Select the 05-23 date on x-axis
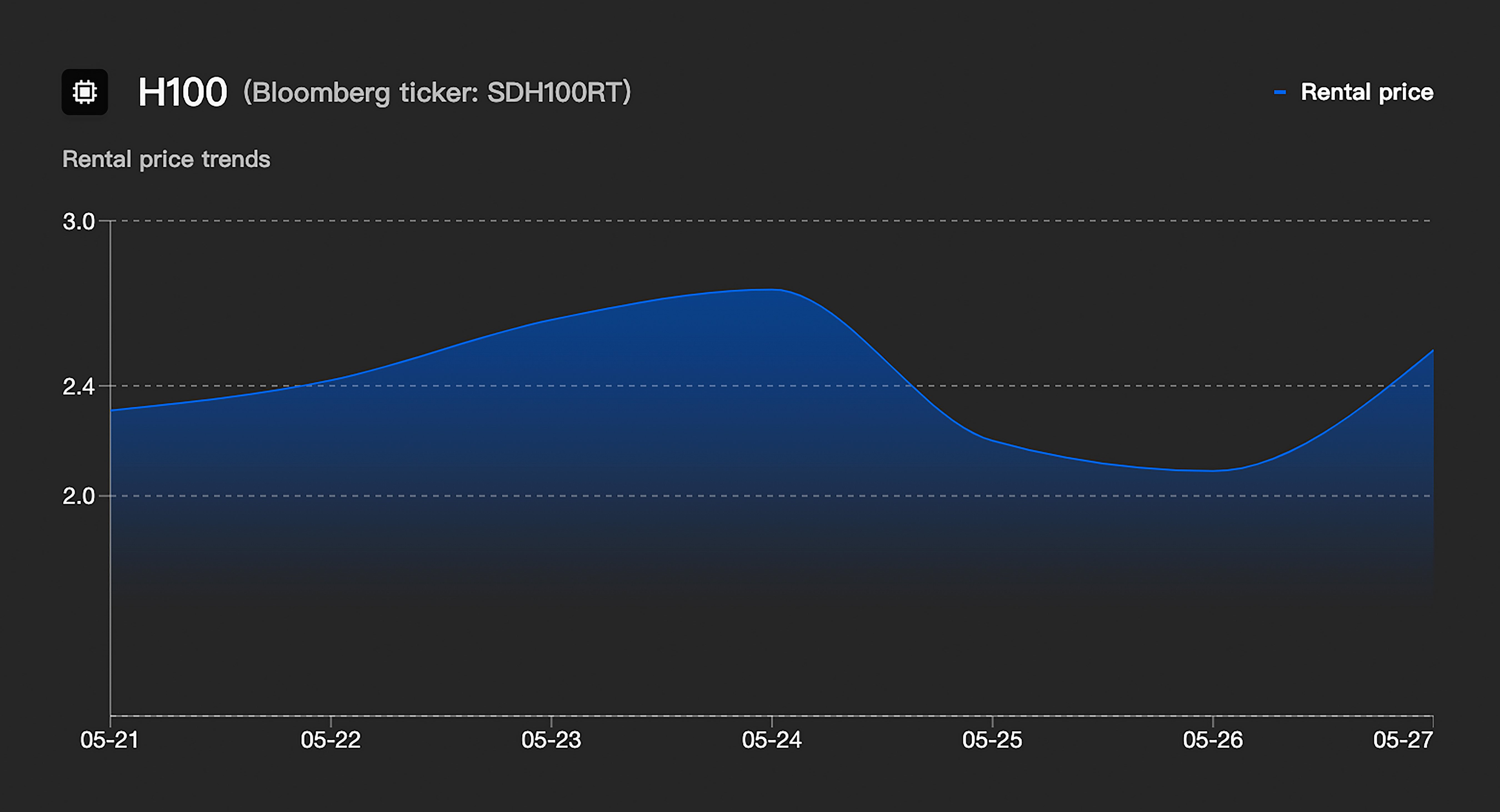The height and width of the screenshot is (812, 1500). pos(551,740)
